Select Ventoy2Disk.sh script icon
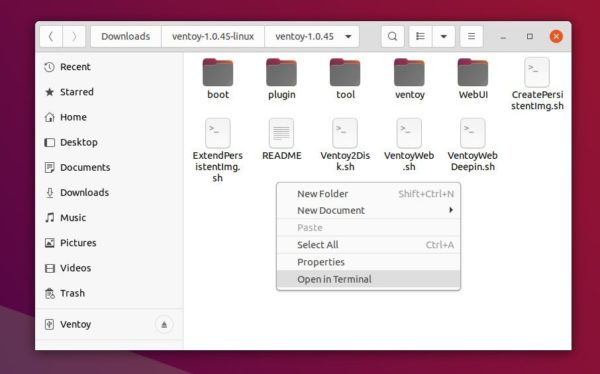The width and height of the screenshot is (600, 374). [345, 133]
